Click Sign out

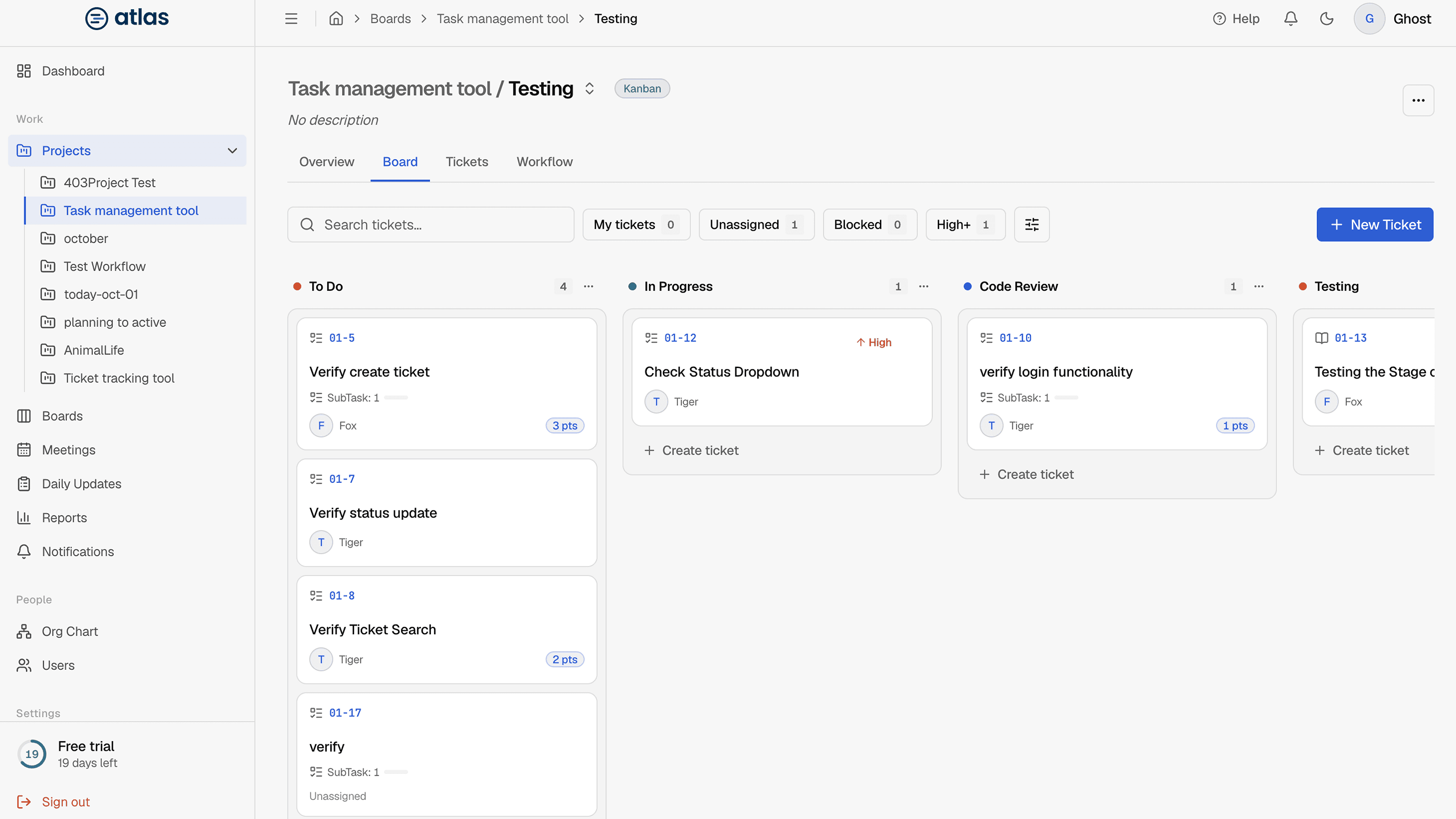pos(54,802)
